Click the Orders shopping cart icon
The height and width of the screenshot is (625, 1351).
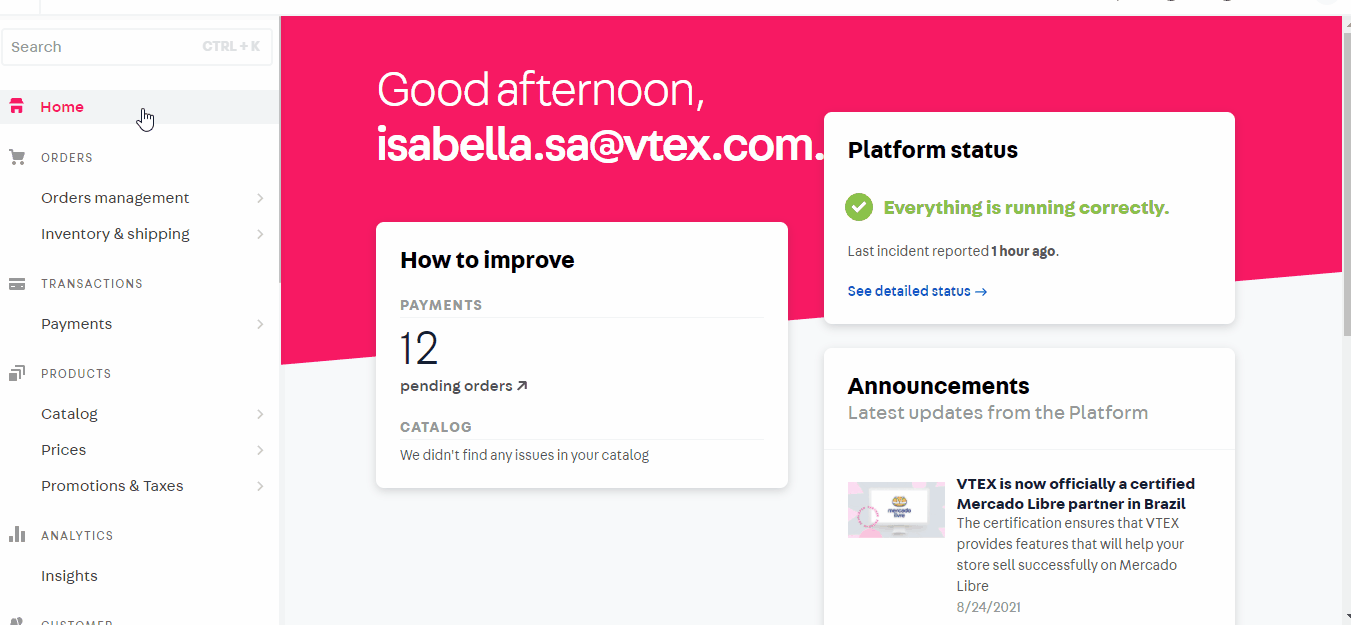16,158
